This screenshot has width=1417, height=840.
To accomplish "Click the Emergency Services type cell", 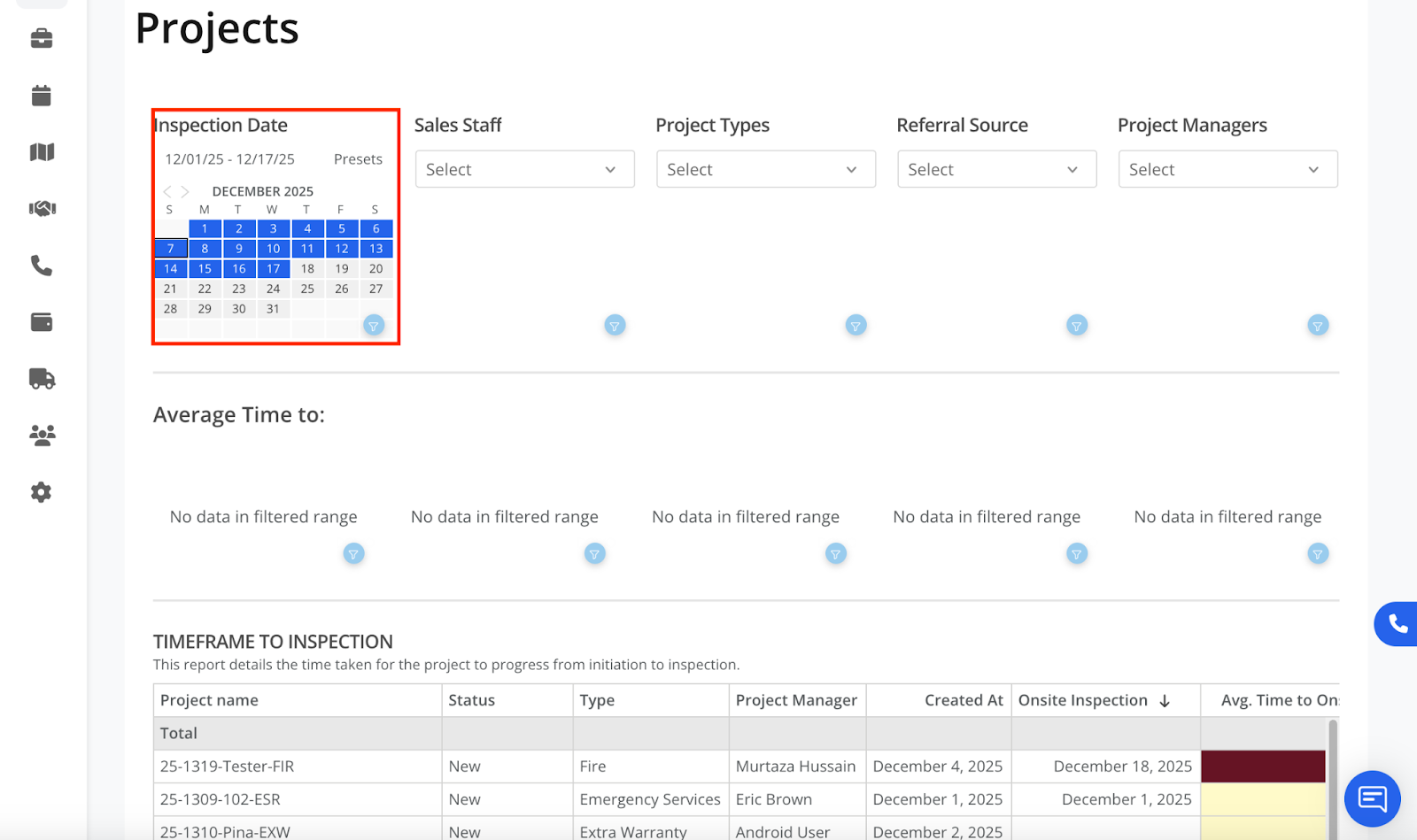I will 650,799.
